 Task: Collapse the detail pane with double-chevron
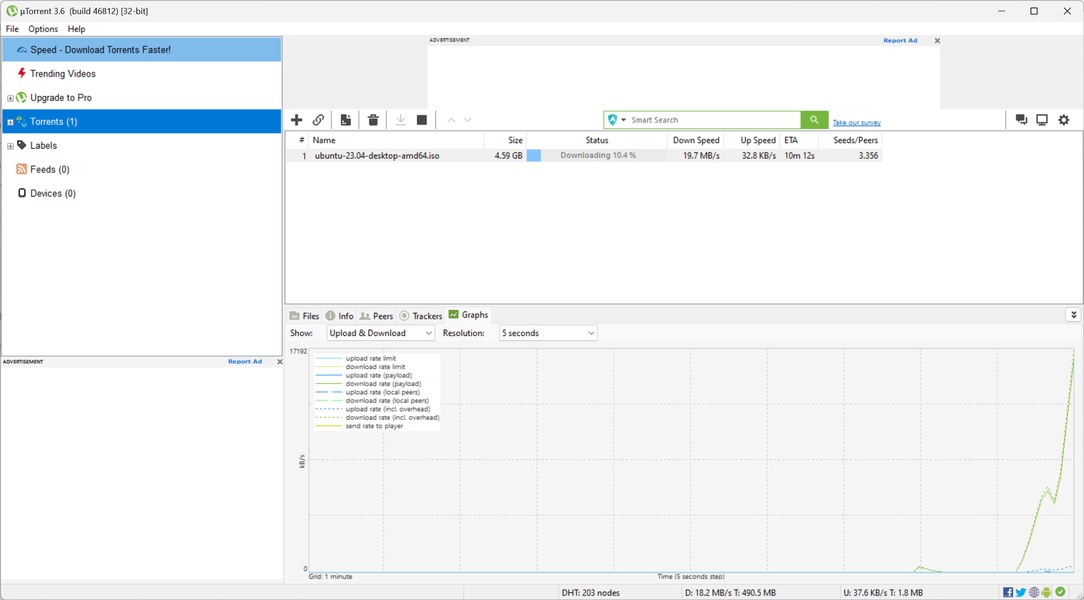(1073, 315)
